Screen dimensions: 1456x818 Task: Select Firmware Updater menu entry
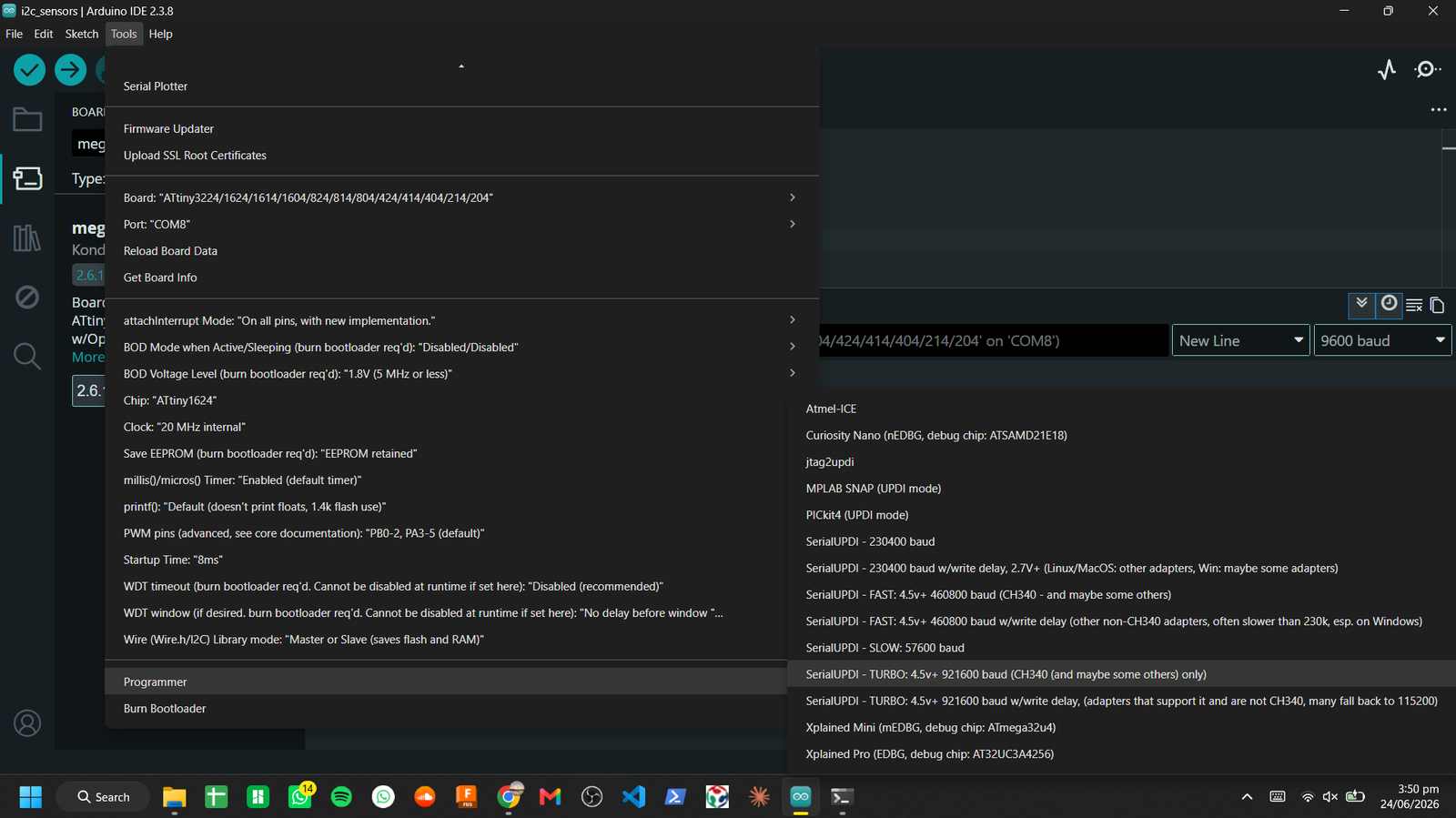(x=462, y=129)
